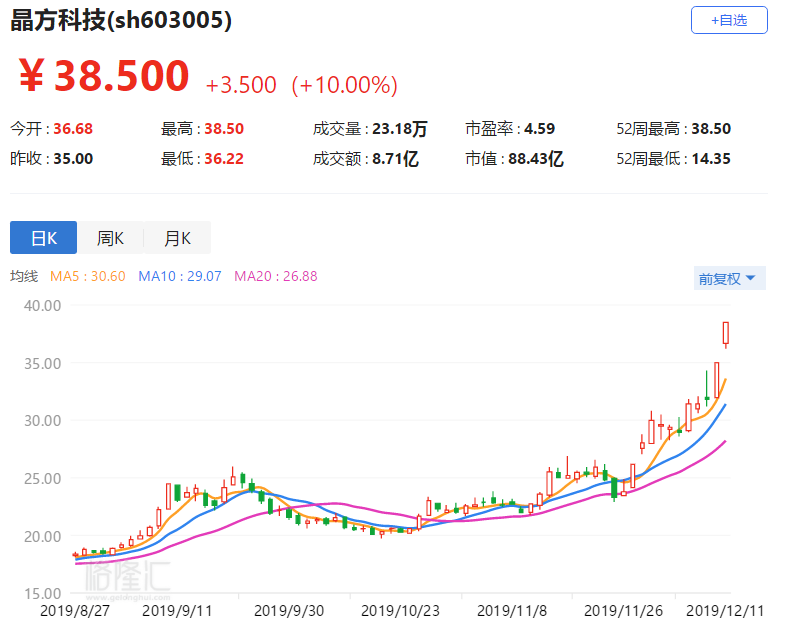Click the MA20 : 26.88 label
This screenshot has height=623, width=793.
(x=276, y=276)
